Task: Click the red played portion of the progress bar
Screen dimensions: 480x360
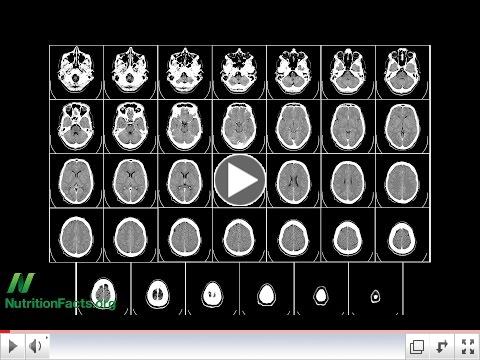Action: point(5,332)
